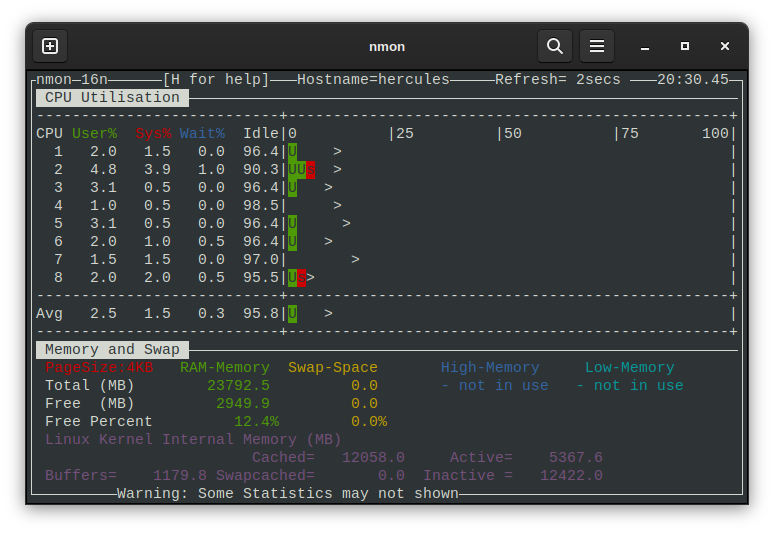Image resolution: width=774 pixels, height=533 pixels.
Task: Click the 'nmon—16n' version text
Action: (72, 79)
